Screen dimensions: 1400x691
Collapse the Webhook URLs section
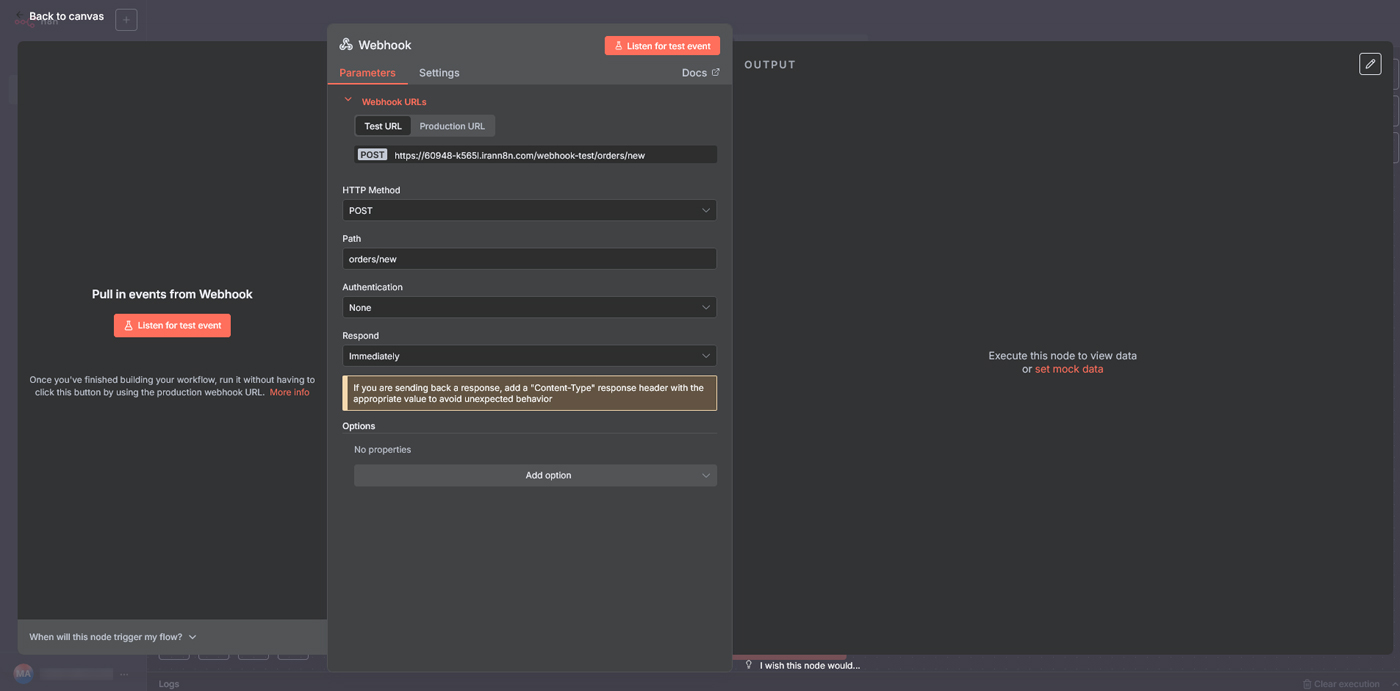[x=348, y=101]
